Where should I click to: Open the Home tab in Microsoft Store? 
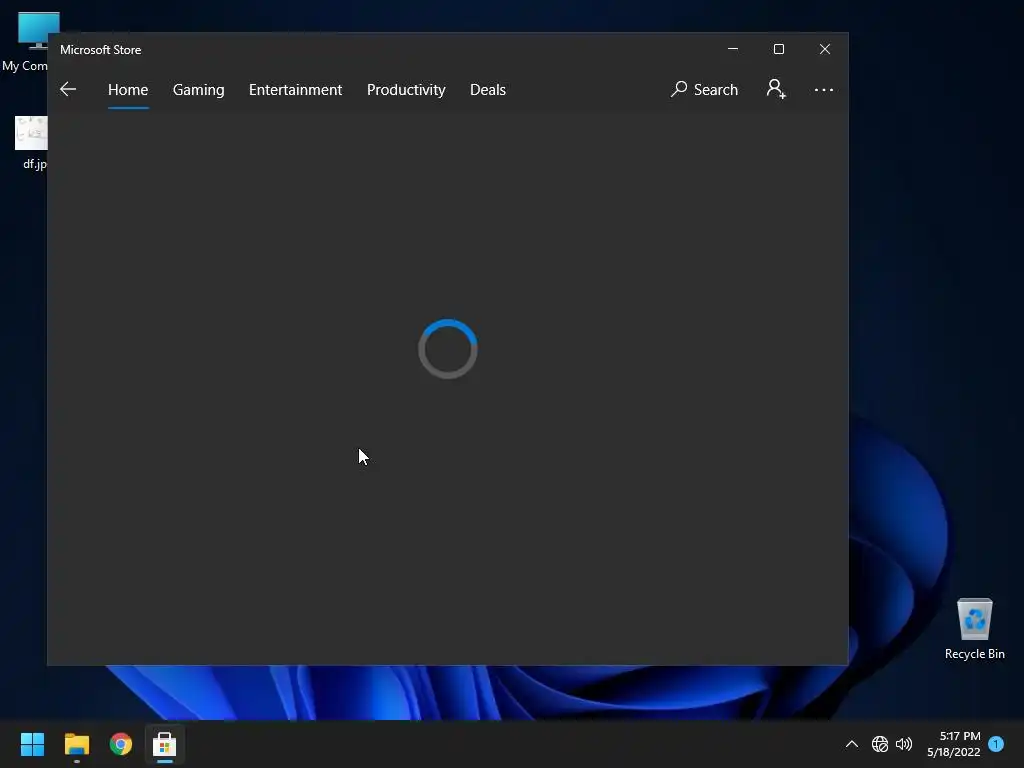128,89
